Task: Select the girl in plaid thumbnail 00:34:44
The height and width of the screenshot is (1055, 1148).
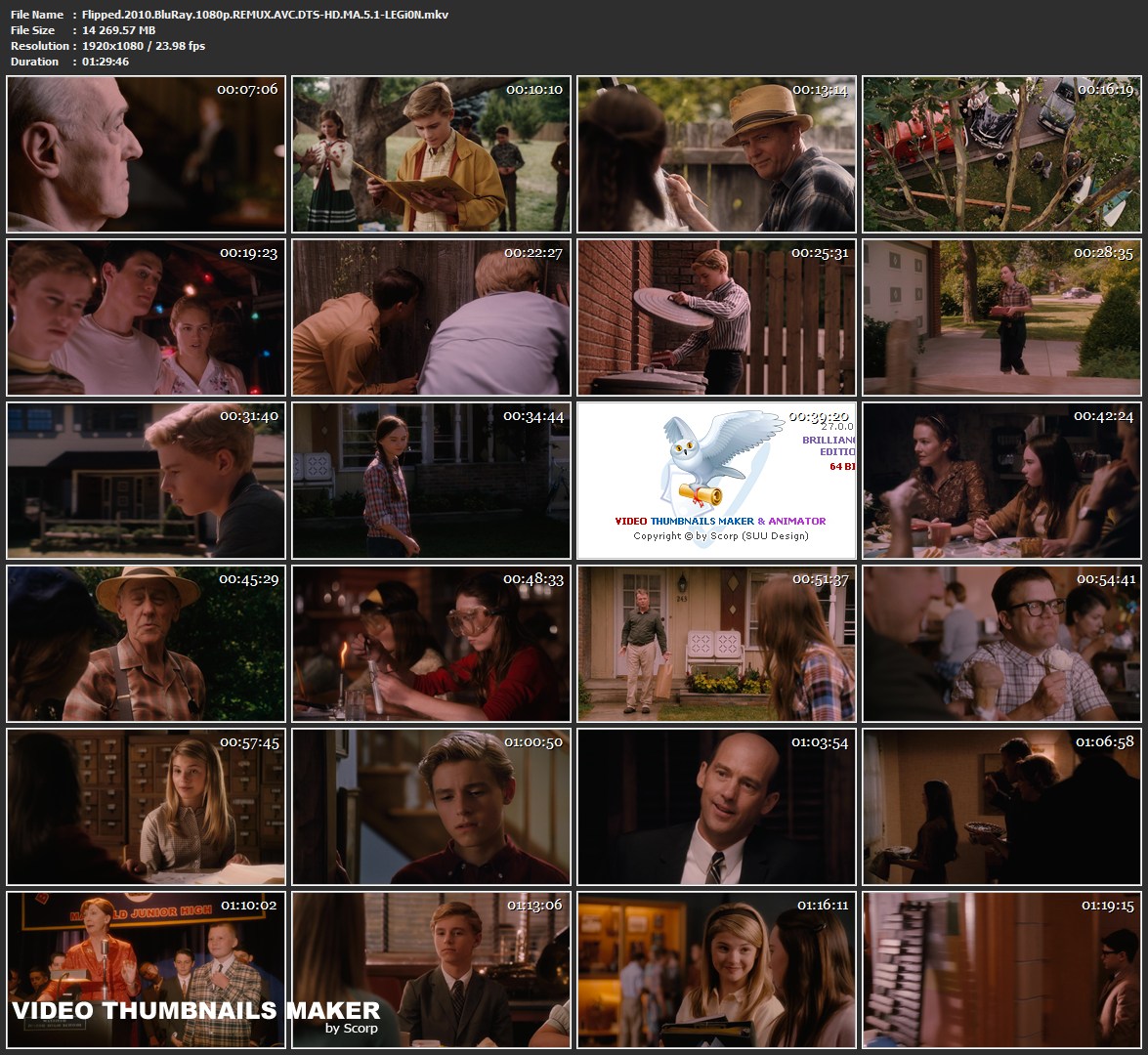Action: point(431,480)
